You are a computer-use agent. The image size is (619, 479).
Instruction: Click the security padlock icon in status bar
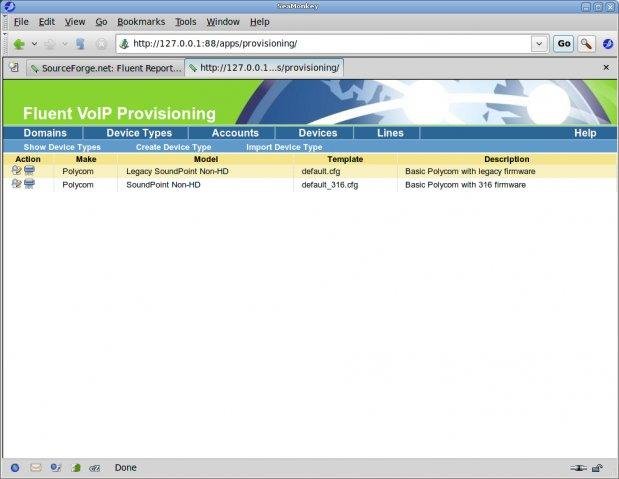597,468
